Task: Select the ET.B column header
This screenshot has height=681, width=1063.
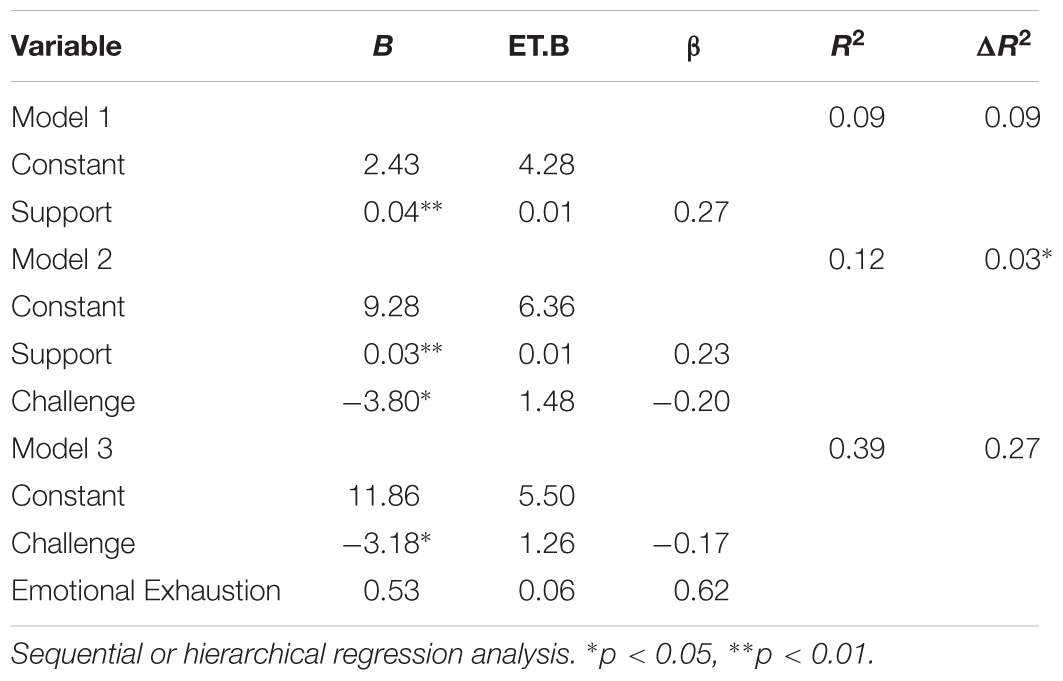Action: click(x=547, y=49)
